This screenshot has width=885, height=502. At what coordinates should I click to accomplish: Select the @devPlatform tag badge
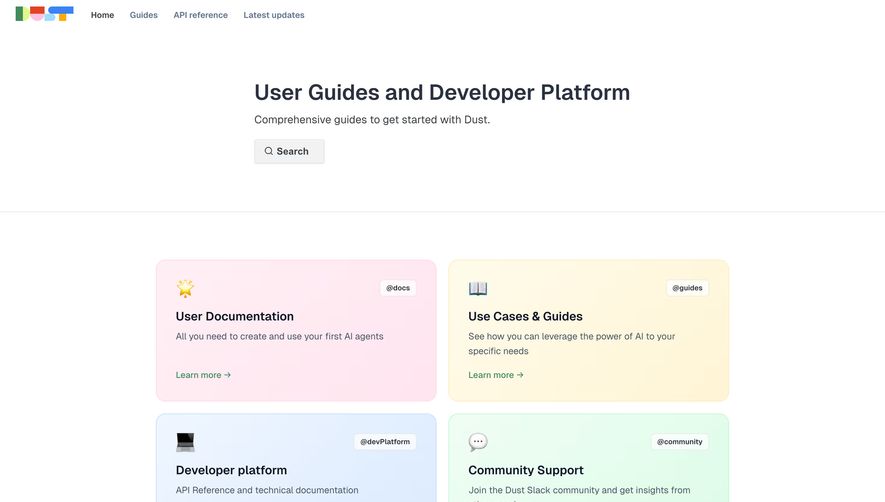pyautogui.click(x=385, y=442)
